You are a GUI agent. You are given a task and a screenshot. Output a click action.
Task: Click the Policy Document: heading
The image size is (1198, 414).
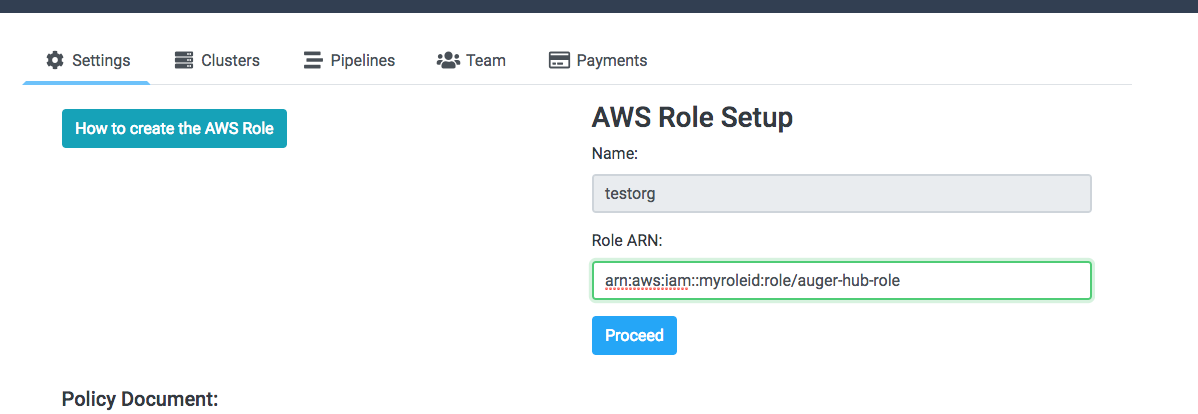click(x=140, y=399)
